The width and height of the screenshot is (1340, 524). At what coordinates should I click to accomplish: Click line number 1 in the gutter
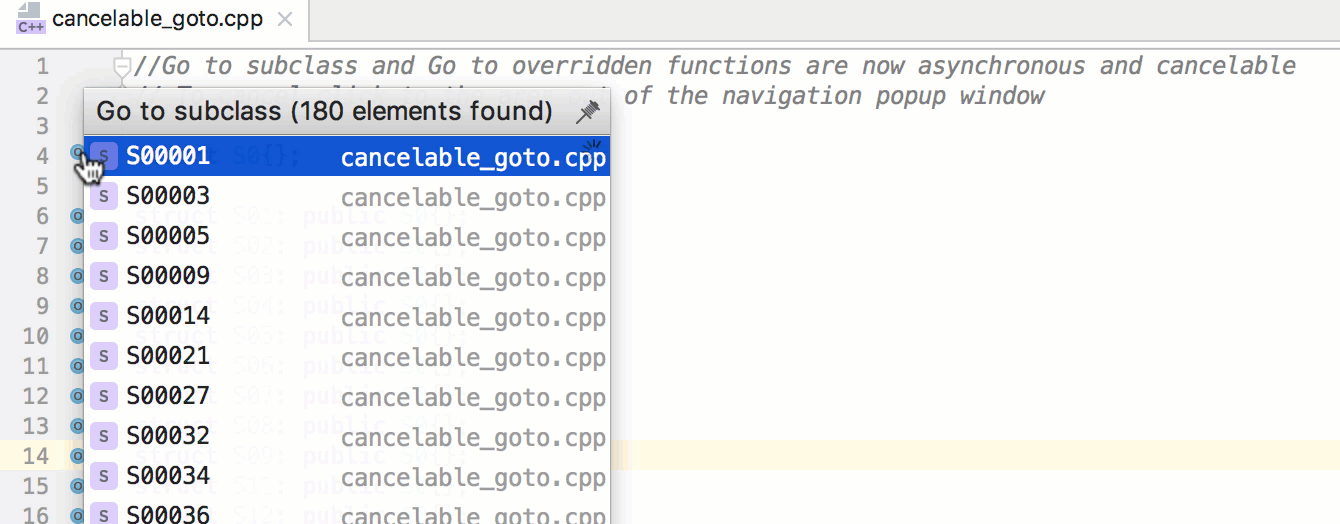click(x=42, y=66)
